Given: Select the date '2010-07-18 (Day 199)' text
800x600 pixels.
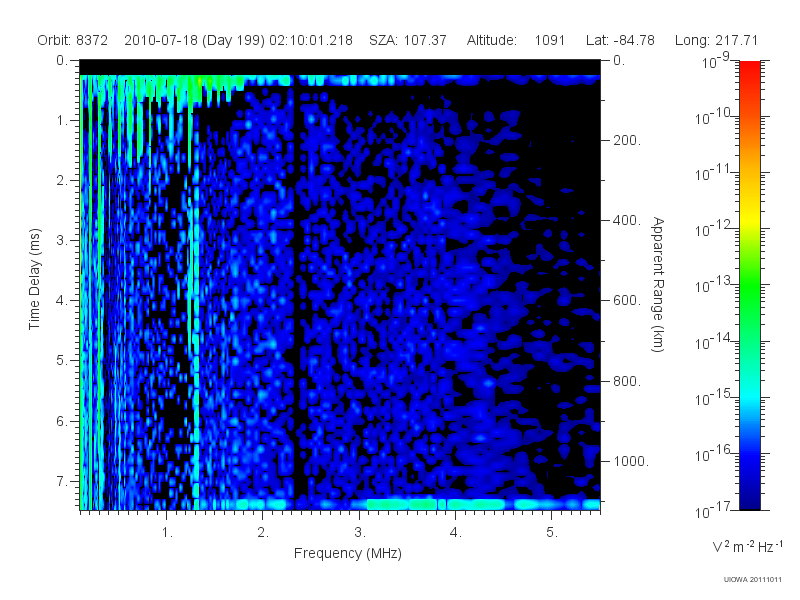Looking at the screenshot, I should 194,40.
